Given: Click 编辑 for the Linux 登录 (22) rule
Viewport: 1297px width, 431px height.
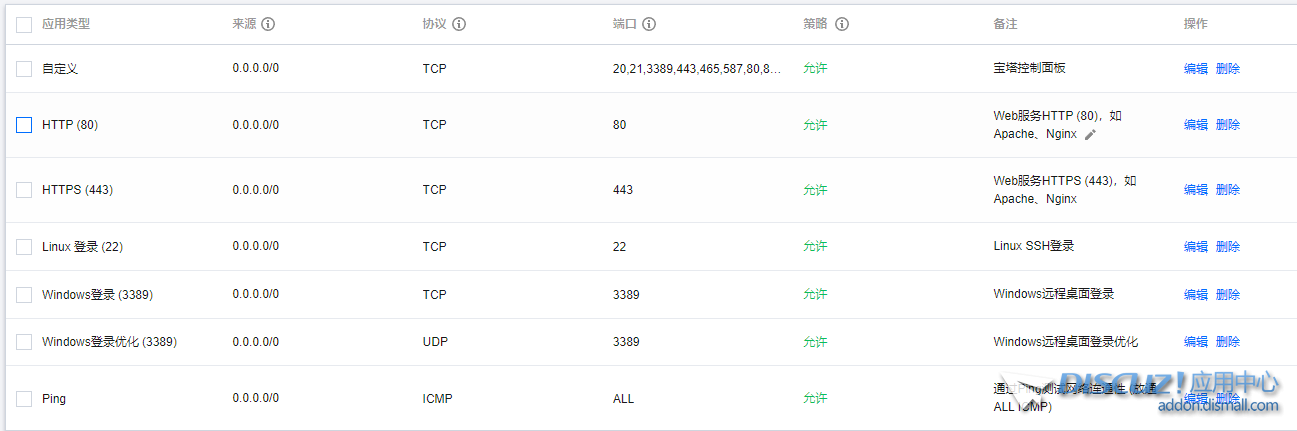Looking at the screenshot, I should click(1195, 247).
